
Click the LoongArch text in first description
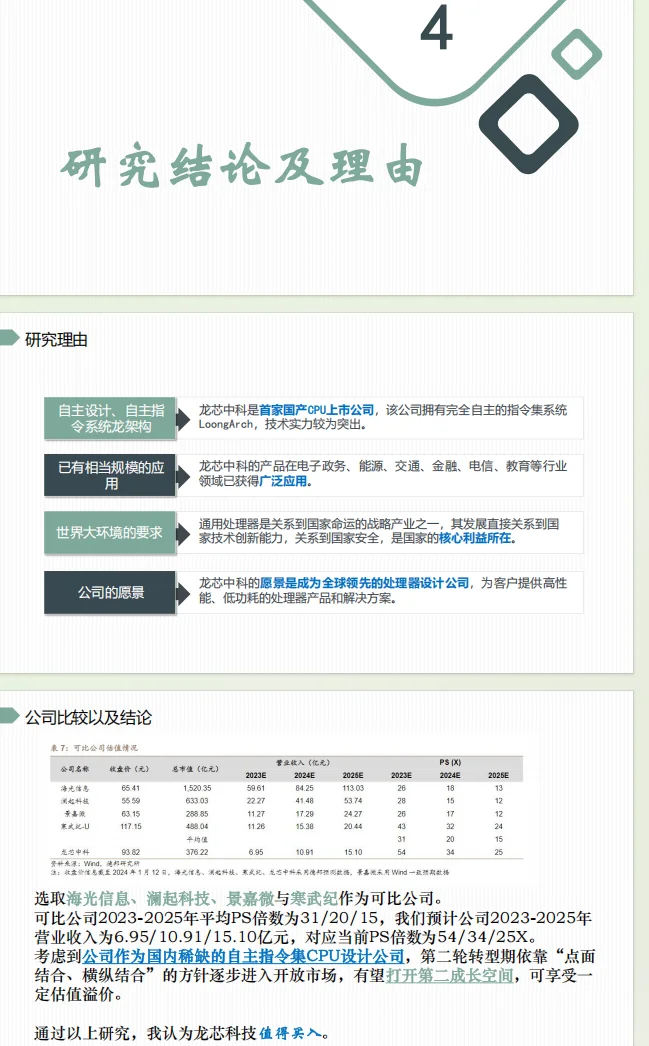coord(225,424)
